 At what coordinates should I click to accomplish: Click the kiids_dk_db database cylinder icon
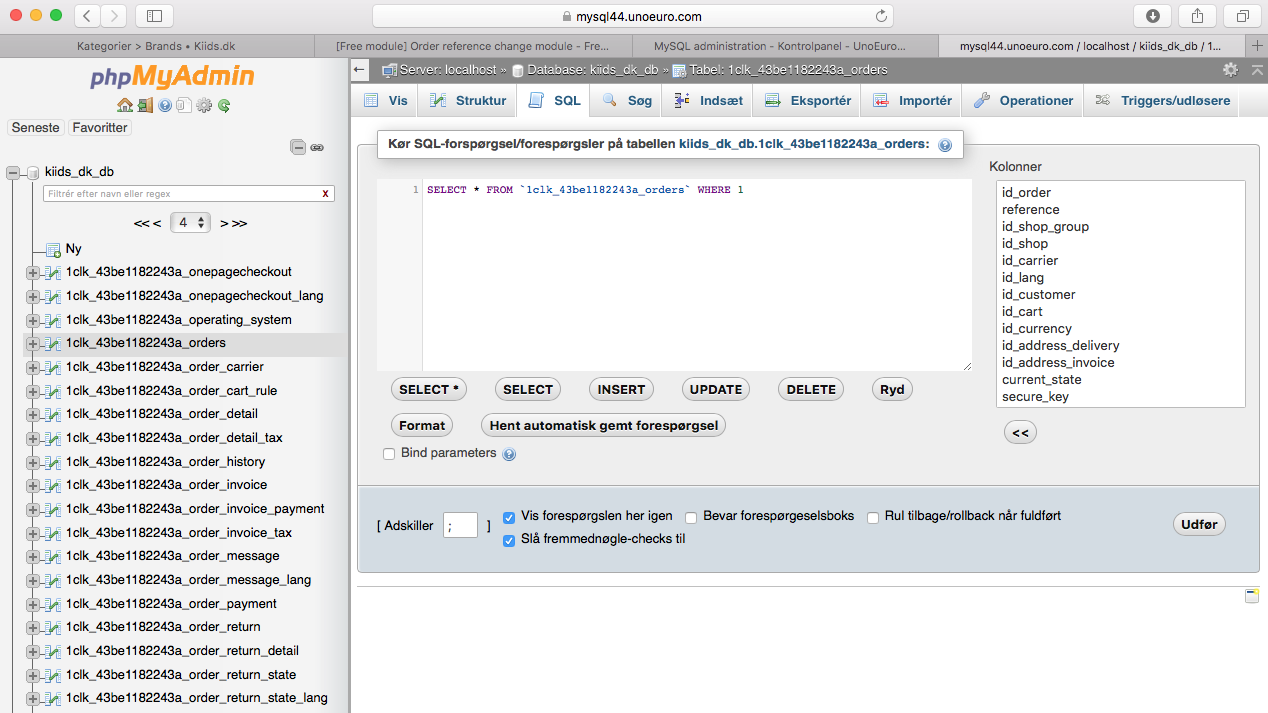[x=33, y=172]
